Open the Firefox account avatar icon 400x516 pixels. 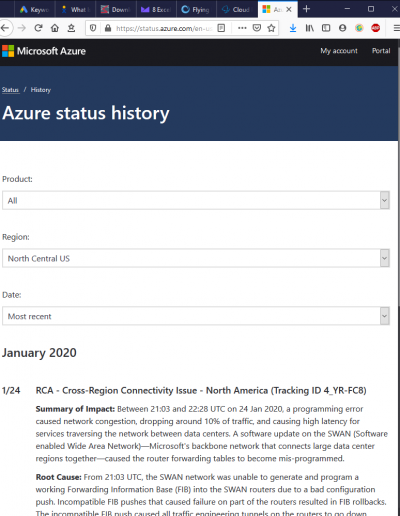(x=342, y=28)
